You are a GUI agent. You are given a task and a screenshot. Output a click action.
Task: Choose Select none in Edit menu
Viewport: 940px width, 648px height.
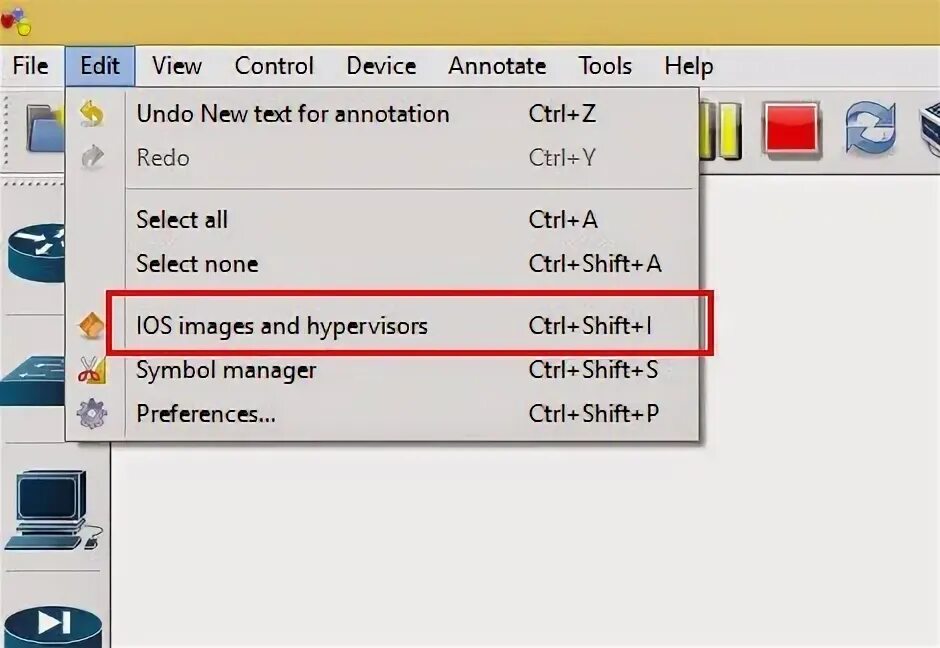coord(197,264)
